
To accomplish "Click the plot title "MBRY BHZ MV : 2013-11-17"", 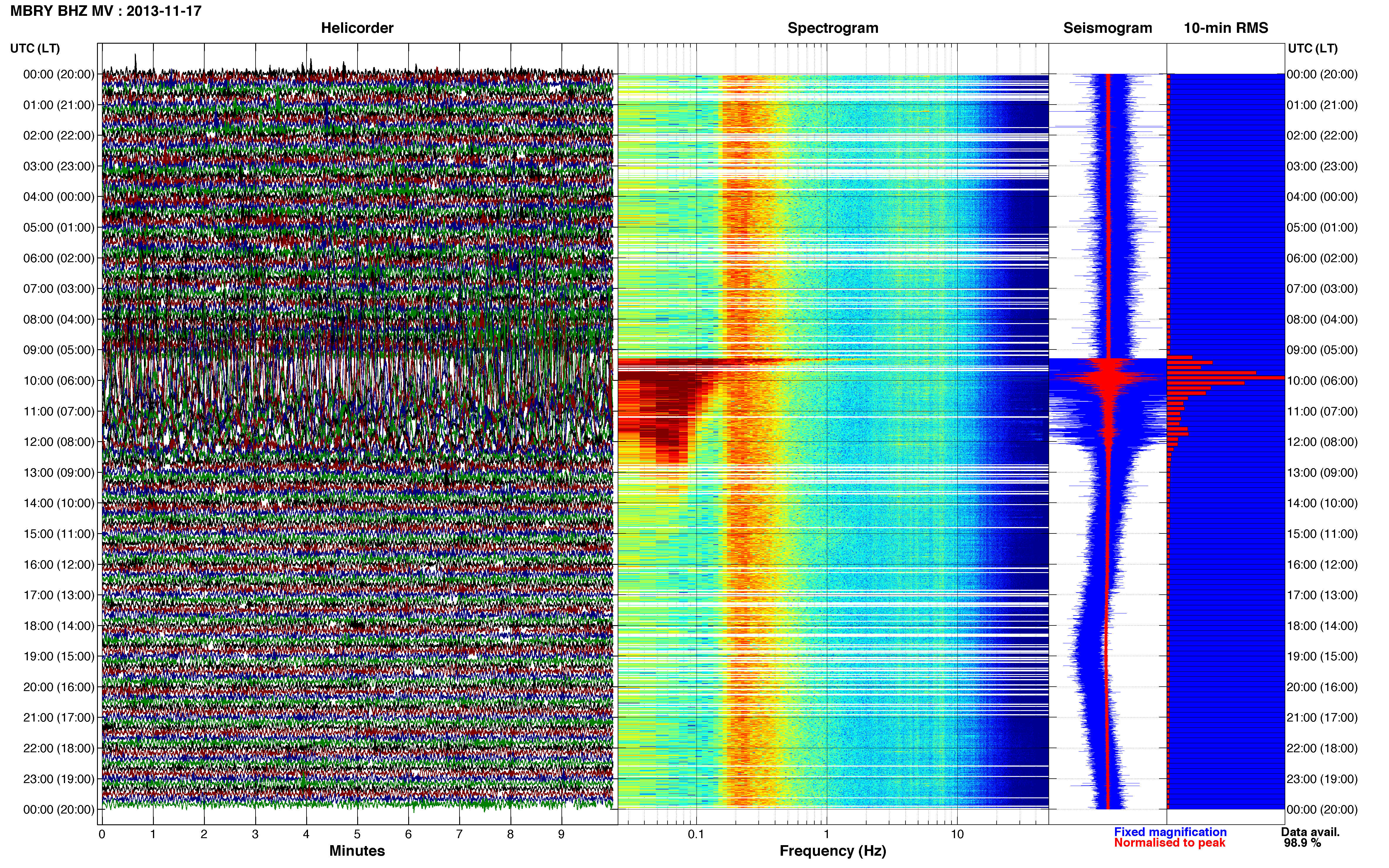I will tap(106, 11).
